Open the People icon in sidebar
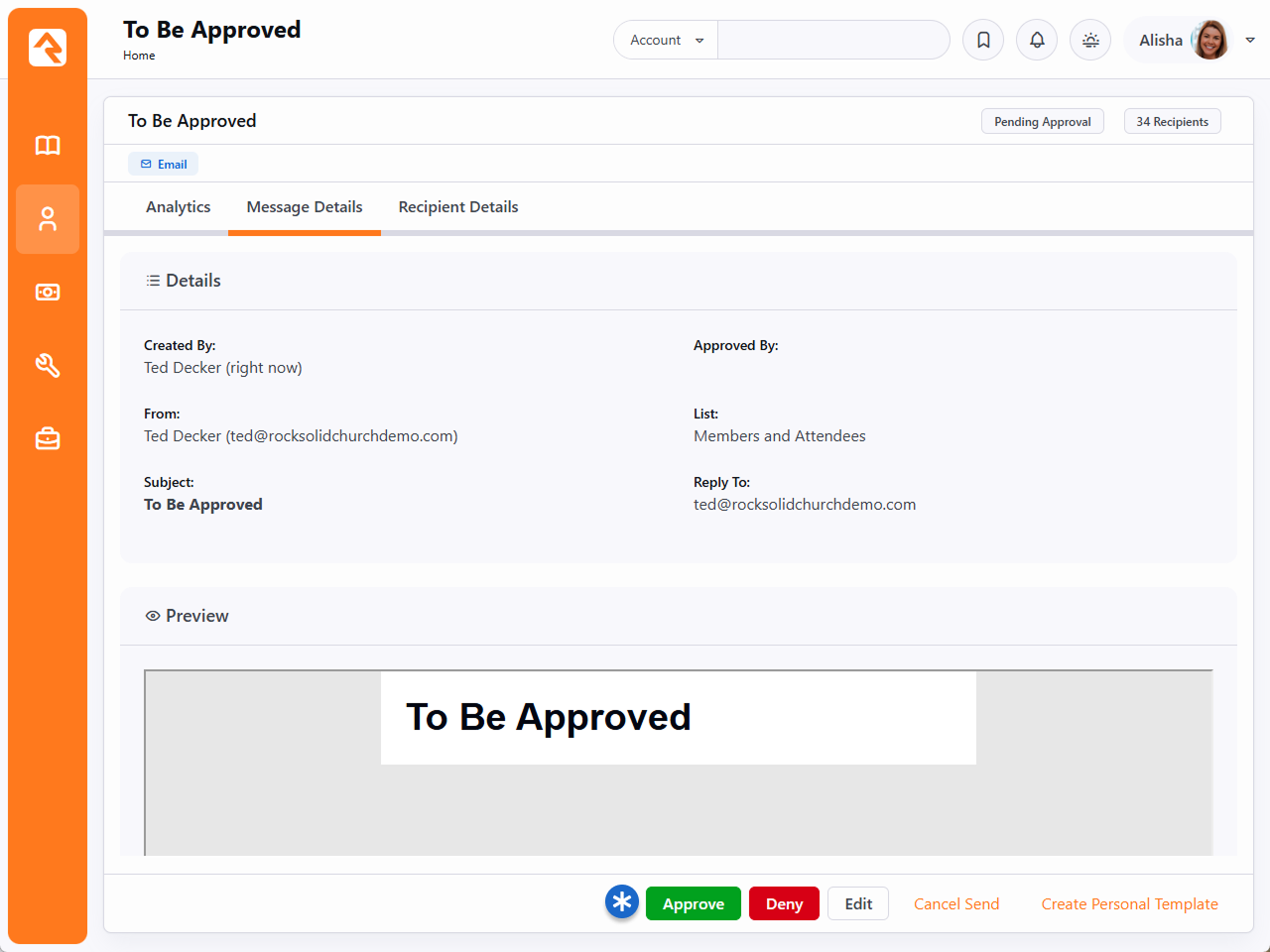The height and width of the screenshot is (952, 1270). [x=48, y=219]
